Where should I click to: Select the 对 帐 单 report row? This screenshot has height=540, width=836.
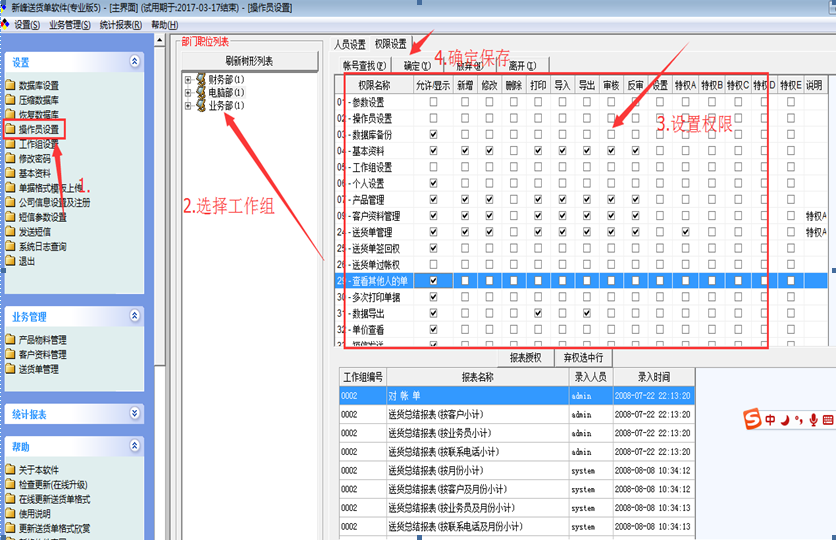[x=517, y=396]
